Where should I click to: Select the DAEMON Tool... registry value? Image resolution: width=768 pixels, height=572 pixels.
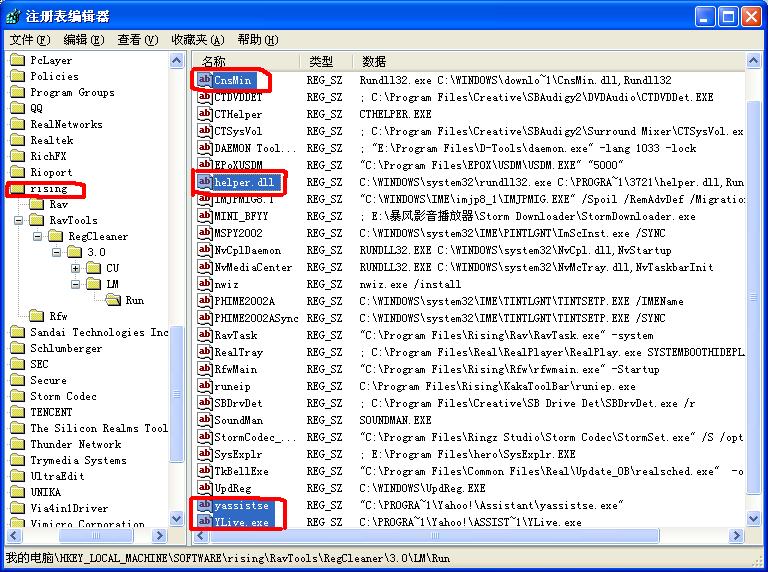255,148
